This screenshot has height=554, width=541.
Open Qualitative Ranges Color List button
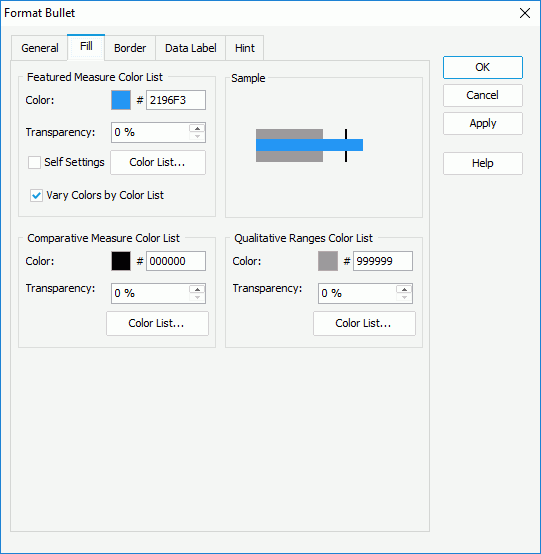click(364, 323)
